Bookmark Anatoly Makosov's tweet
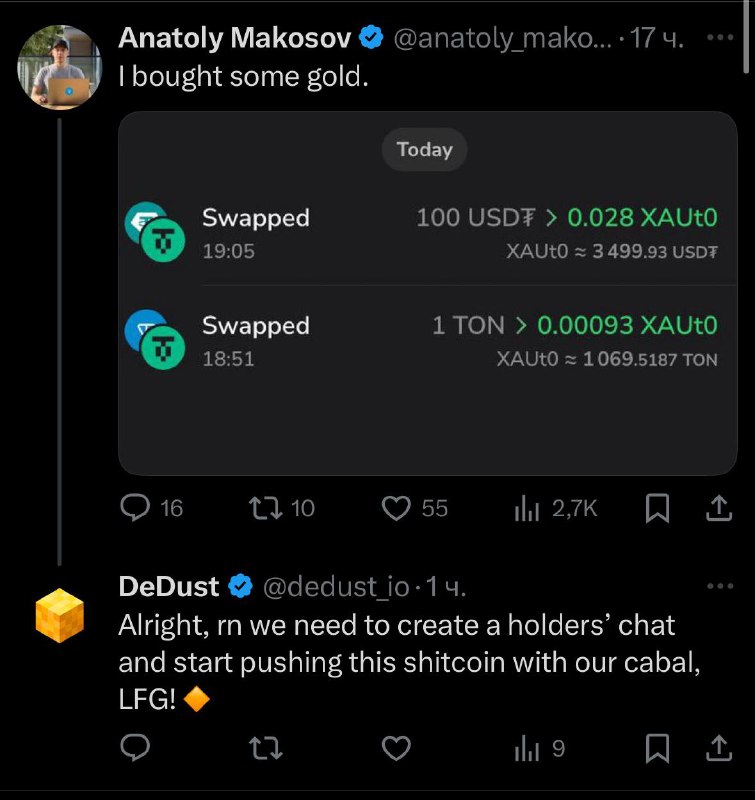The width and height of the screenshot is (755, 800). 657,508
